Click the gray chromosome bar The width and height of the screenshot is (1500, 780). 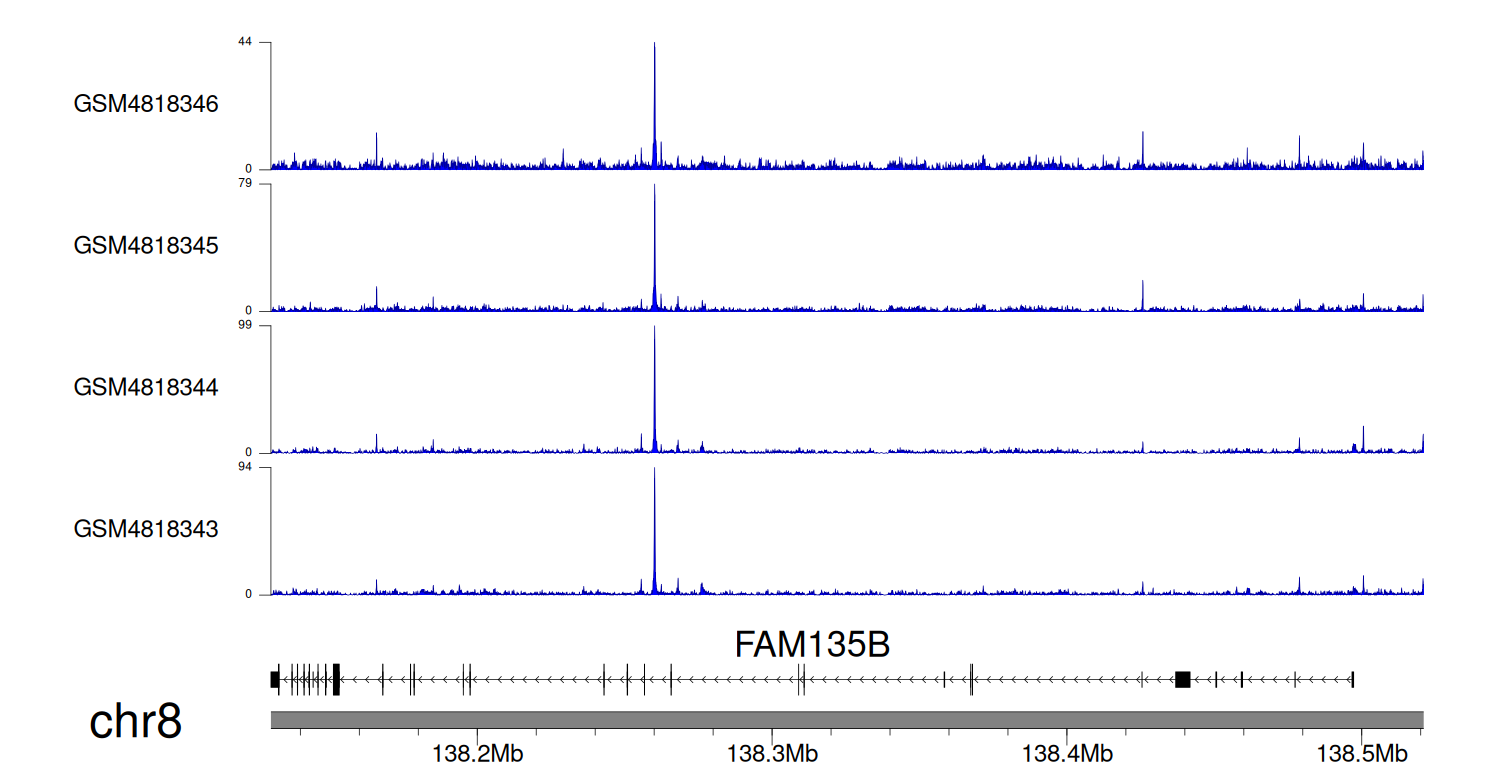(x=846, y=720)
